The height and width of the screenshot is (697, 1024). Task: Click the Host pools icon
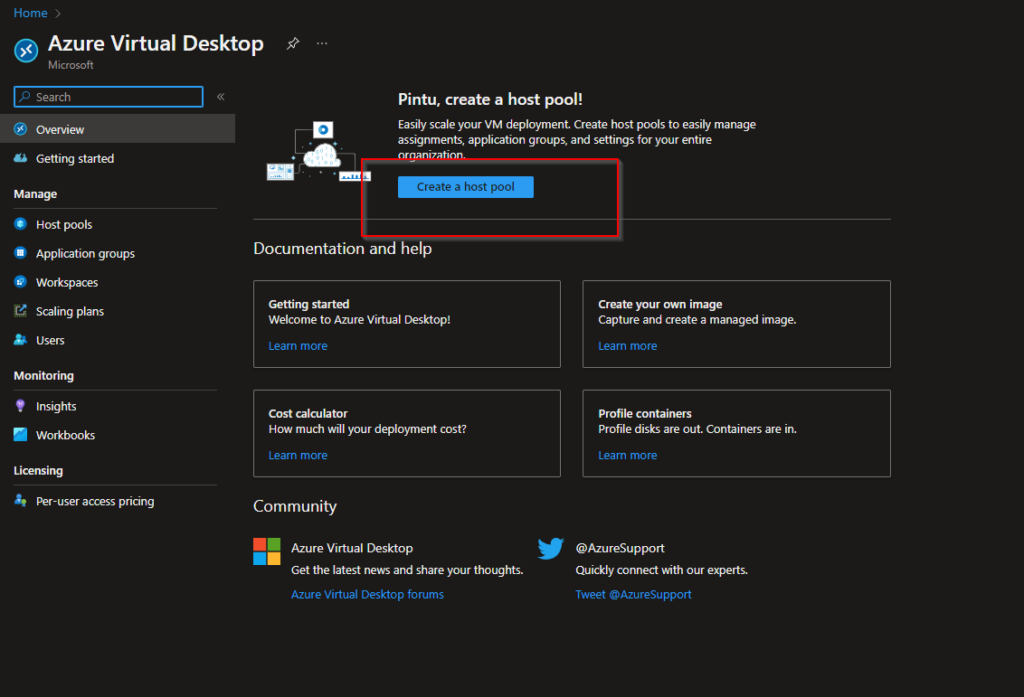[x=20, y=224]
